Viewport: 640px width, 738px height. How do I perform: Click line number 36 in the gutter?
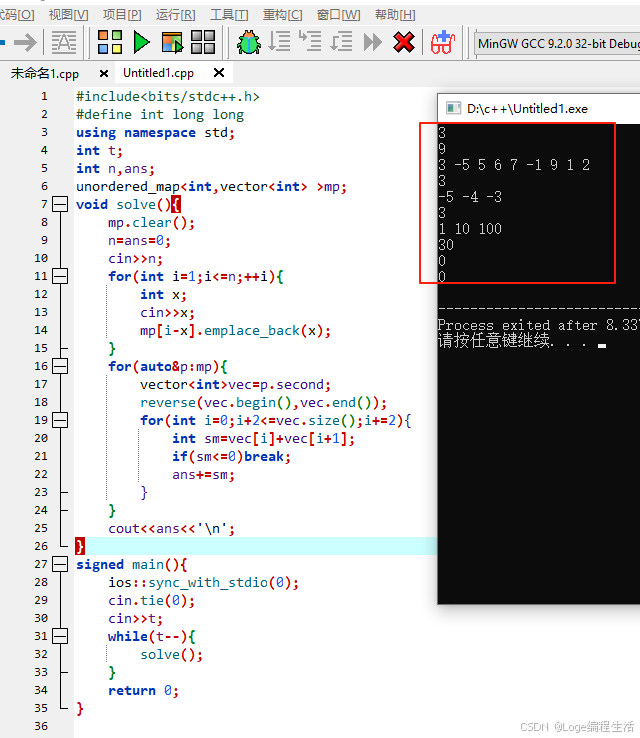[x=41, y=726]
